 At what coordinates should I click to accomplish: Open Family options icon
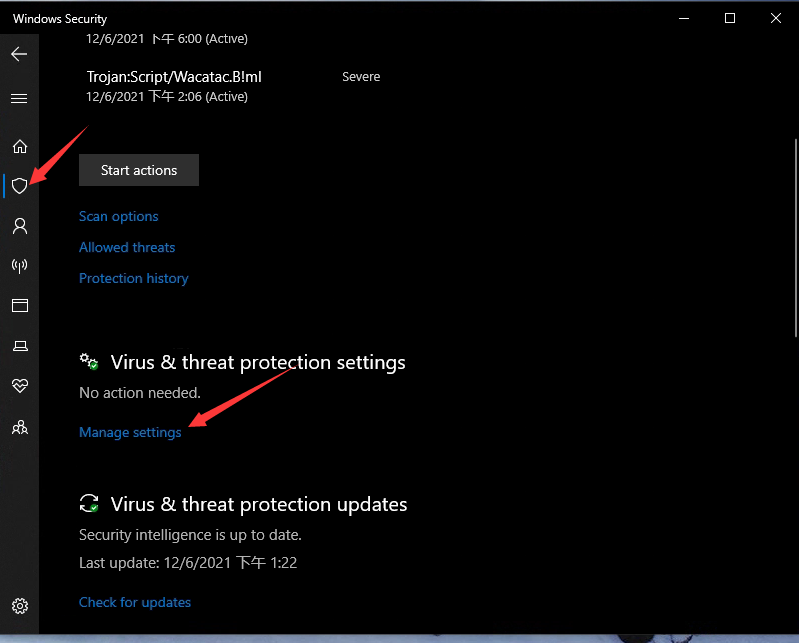pos(19,427)
